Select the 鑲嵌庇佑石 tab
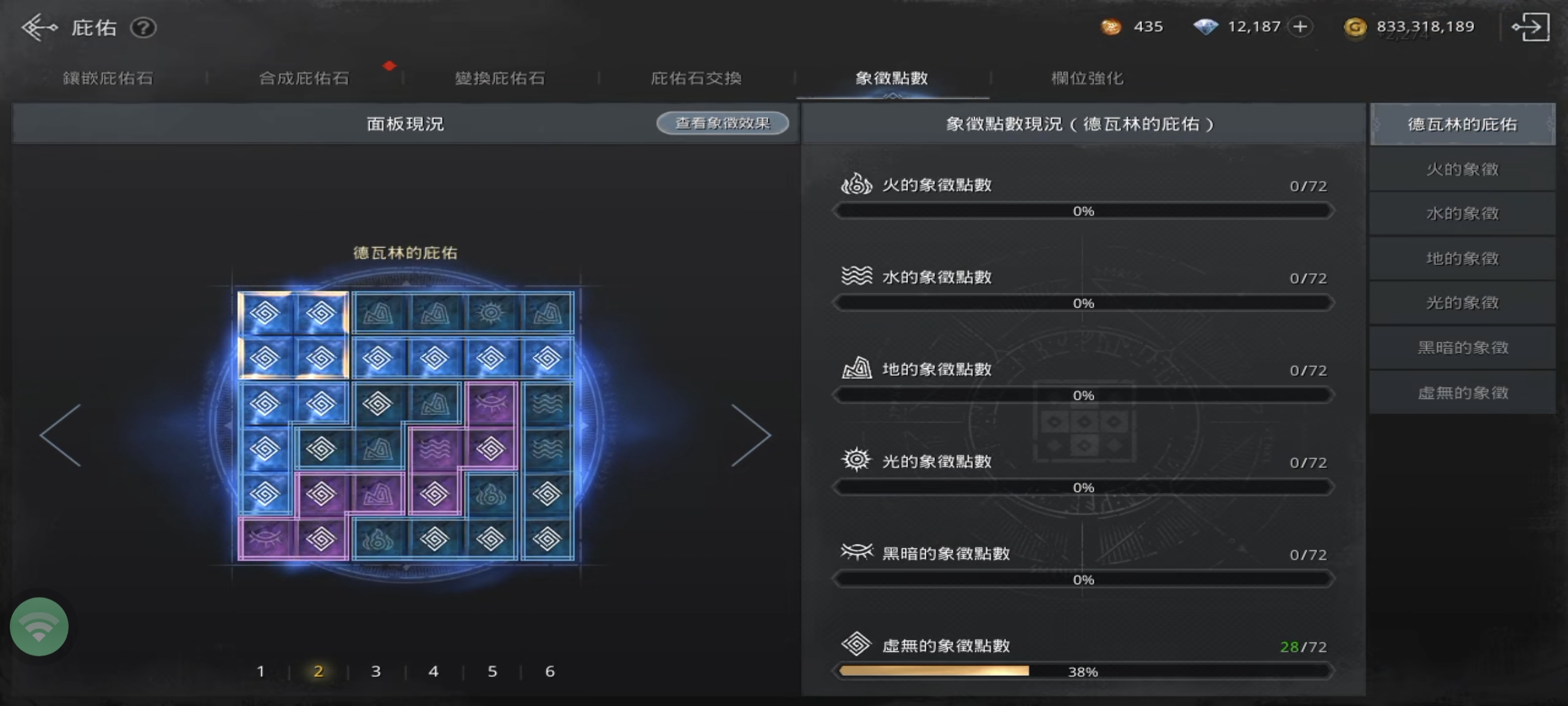 108,78
